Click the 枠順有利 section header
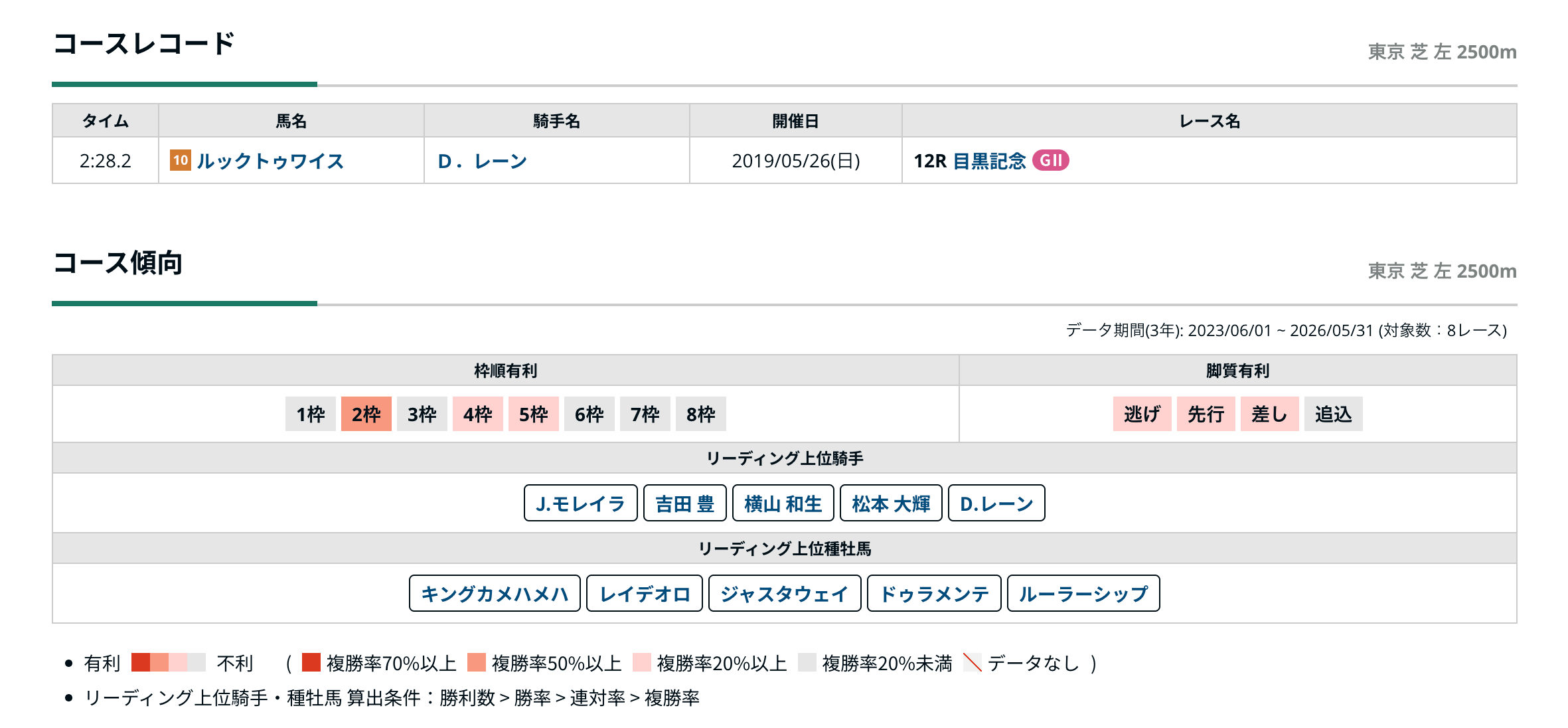 506,371
